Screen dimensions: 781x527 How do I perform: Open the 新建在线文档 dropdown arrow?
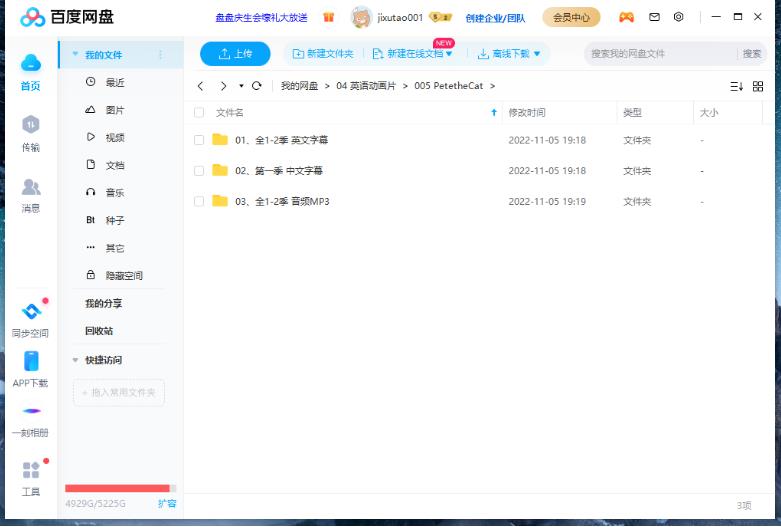[x=449, y=54]
